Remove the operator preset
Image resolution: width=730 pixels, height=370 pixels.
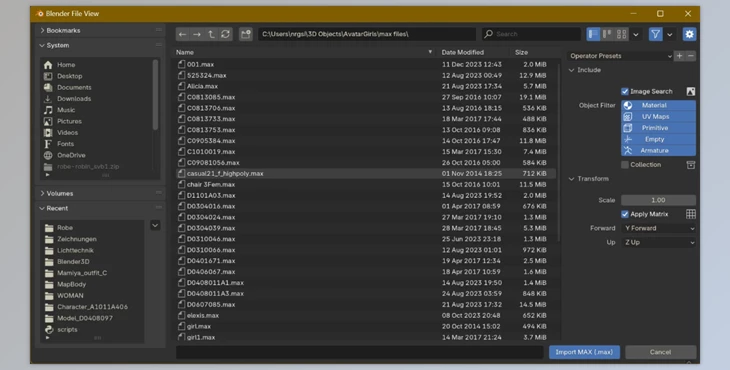click(x=691, y=56)
